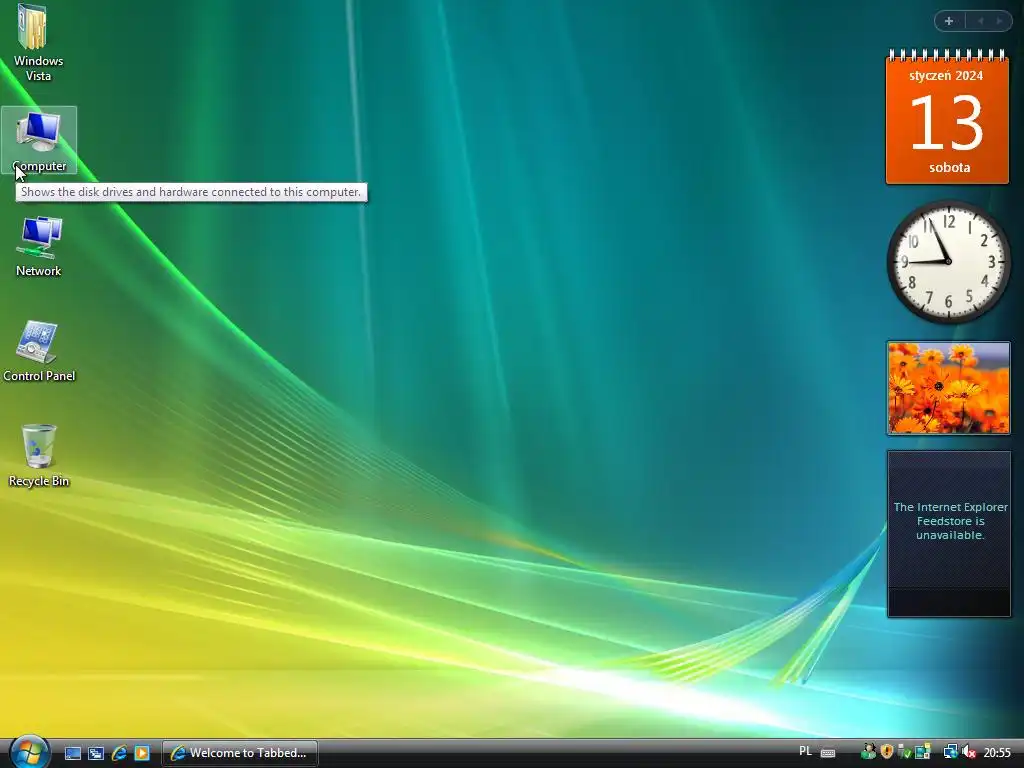Image resolution: width=1024 pixels, height=768 pixels.
Task: Select the Recycle Bin icon
Action: 39,456
